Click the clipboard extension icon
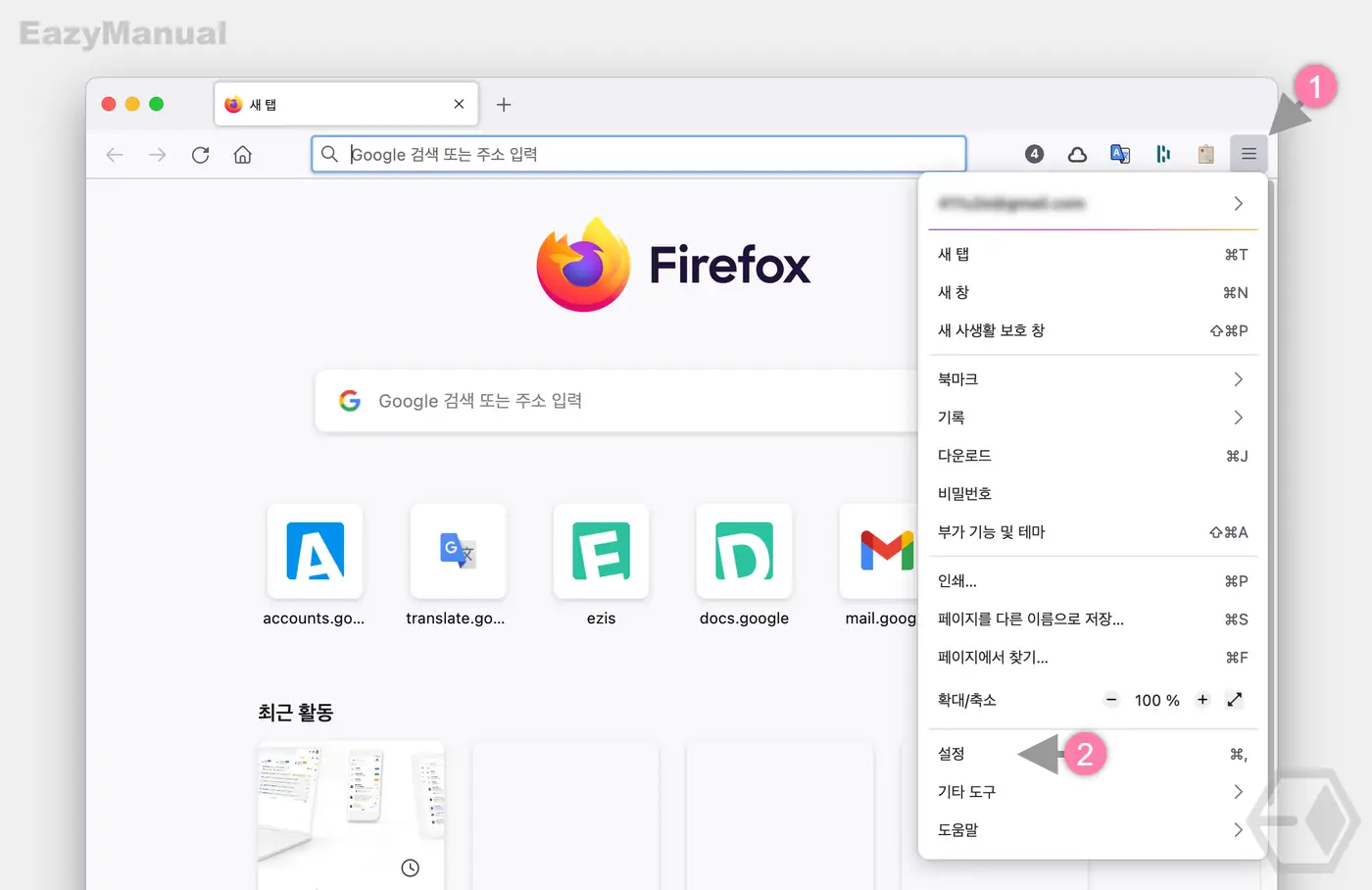Image resolution: width=1372 pixels, height=890 pixels. (x=1206, y=154)
